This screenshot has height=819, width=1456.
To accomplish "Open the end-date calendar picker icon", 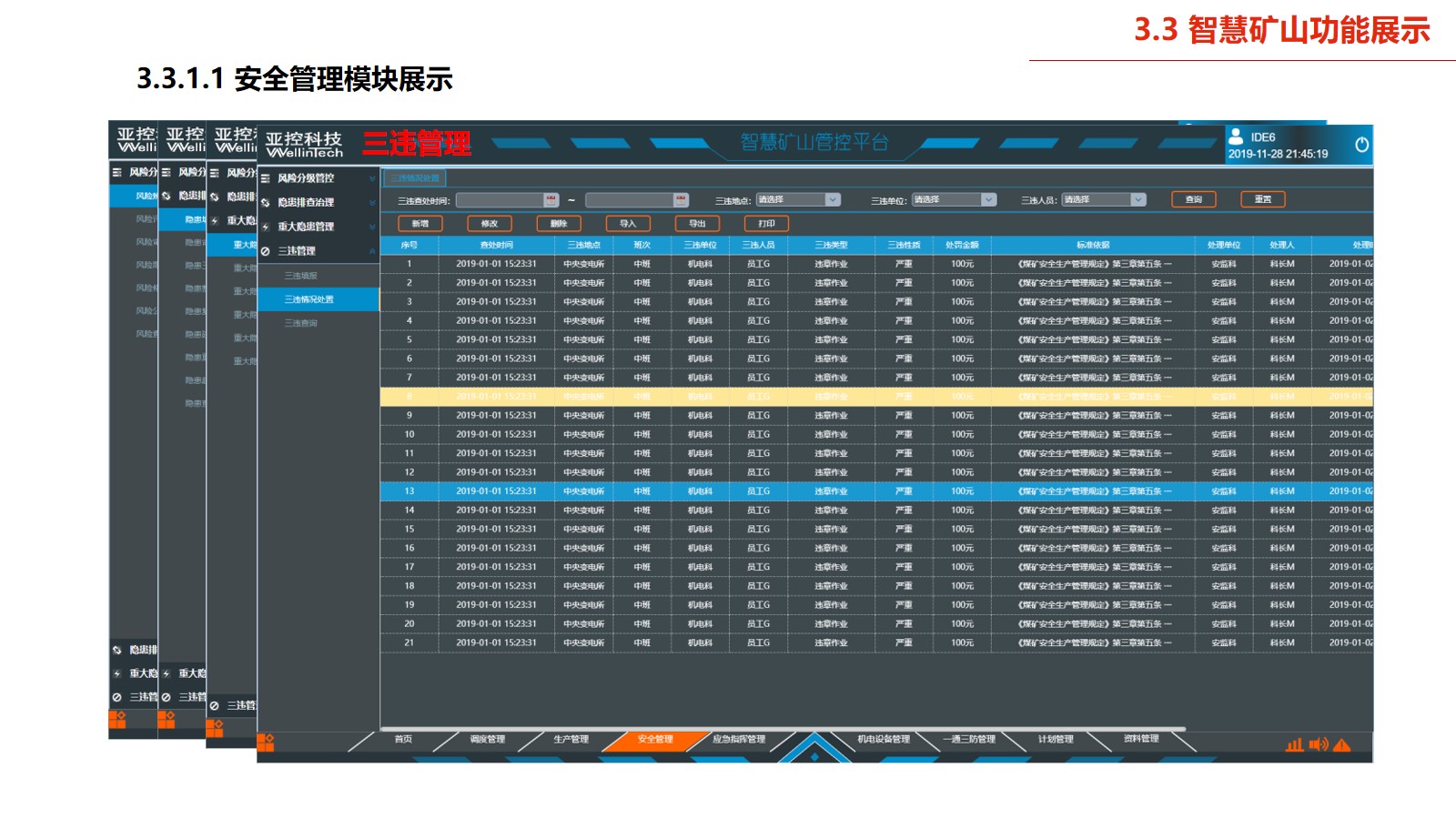I will [x=681, y=200].
